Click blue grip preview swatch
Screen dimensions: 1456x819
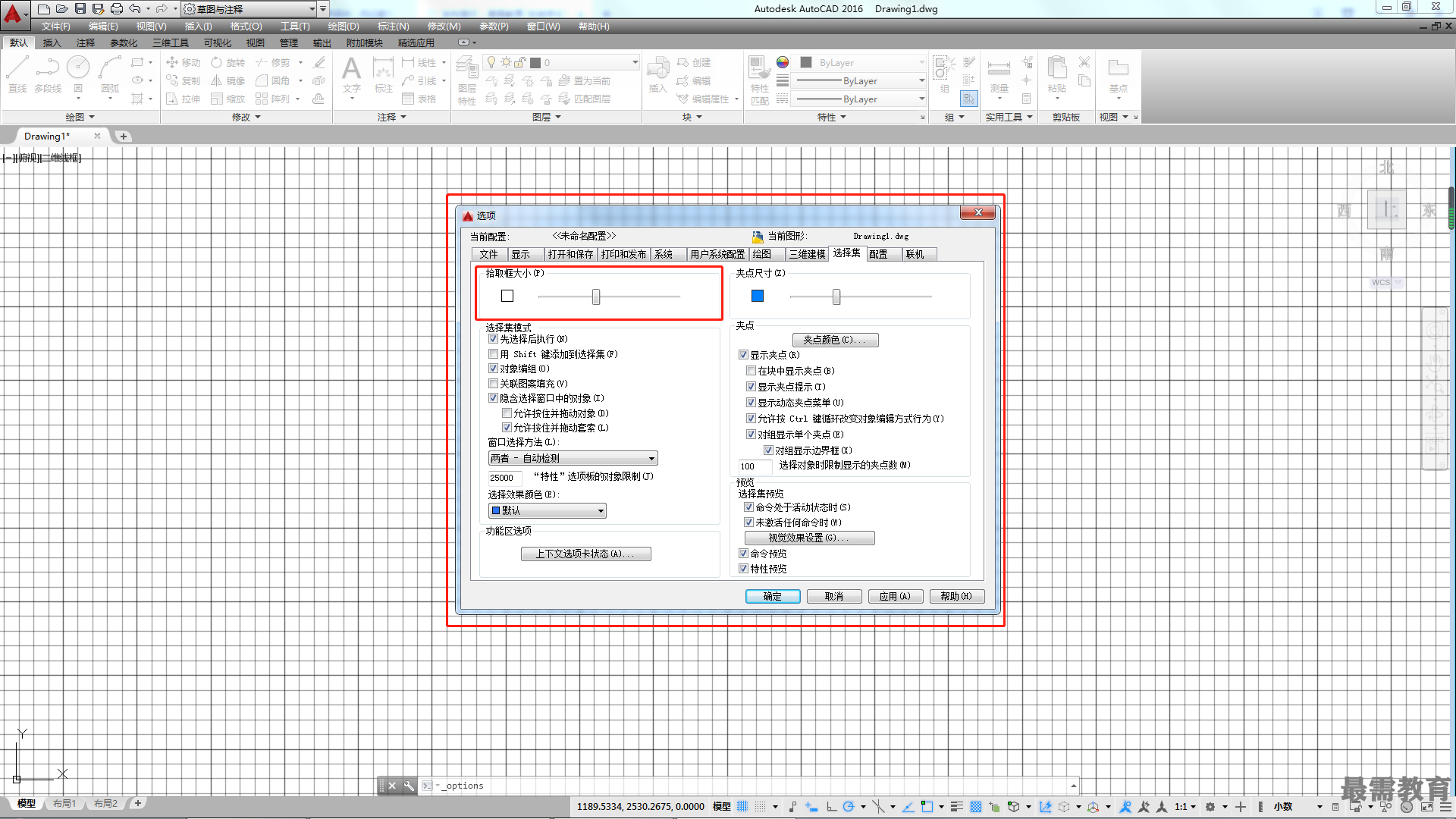[x=758, y=296]
